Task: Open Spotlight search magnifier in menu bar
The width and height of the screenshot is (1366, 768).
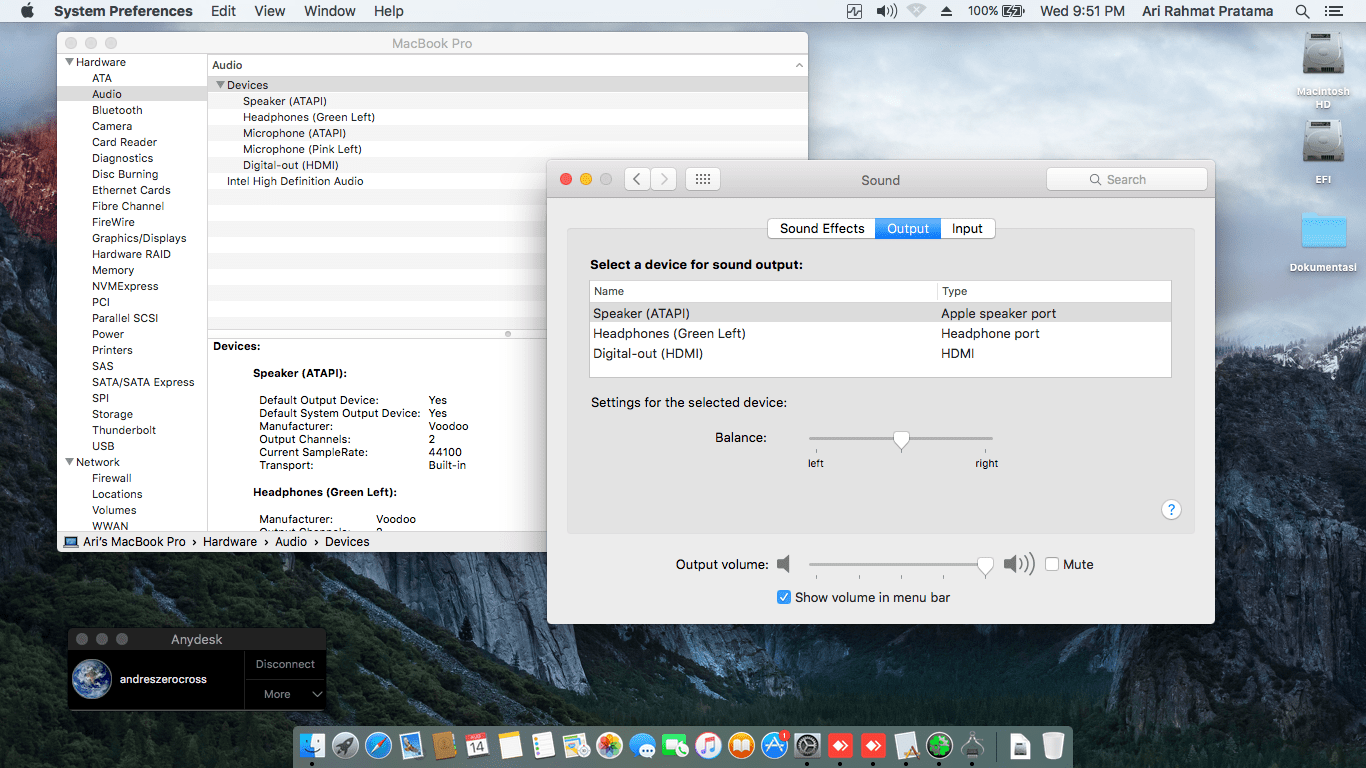Action: point(1302,11)
